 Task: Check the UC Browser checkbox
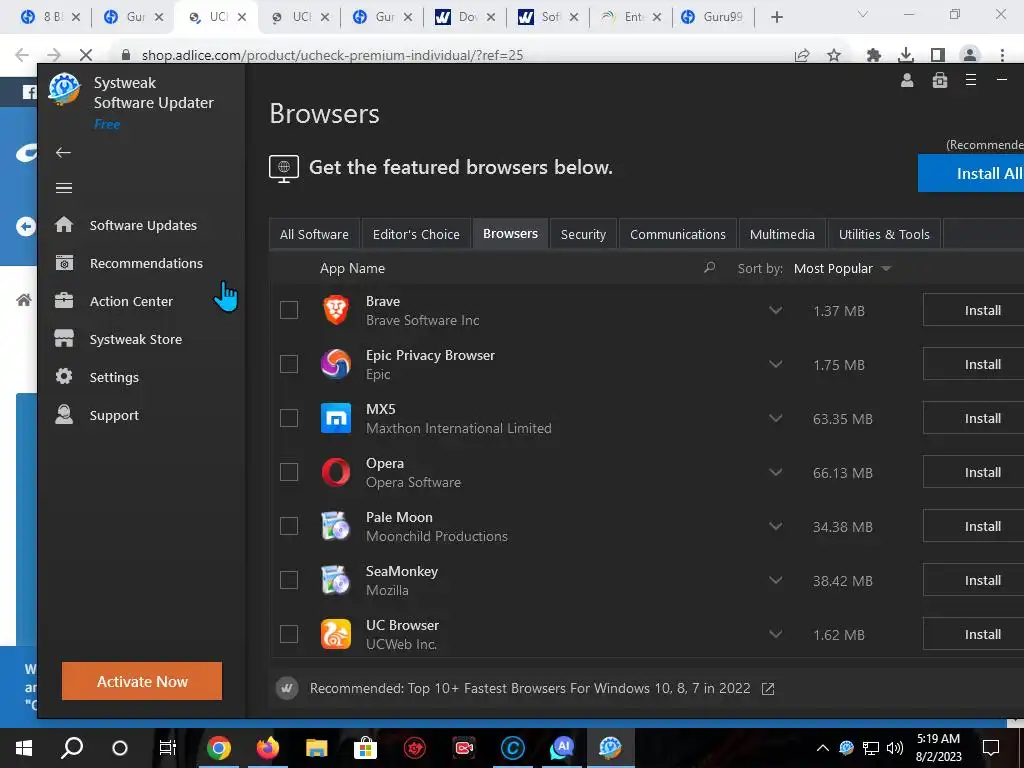(289, 634)
